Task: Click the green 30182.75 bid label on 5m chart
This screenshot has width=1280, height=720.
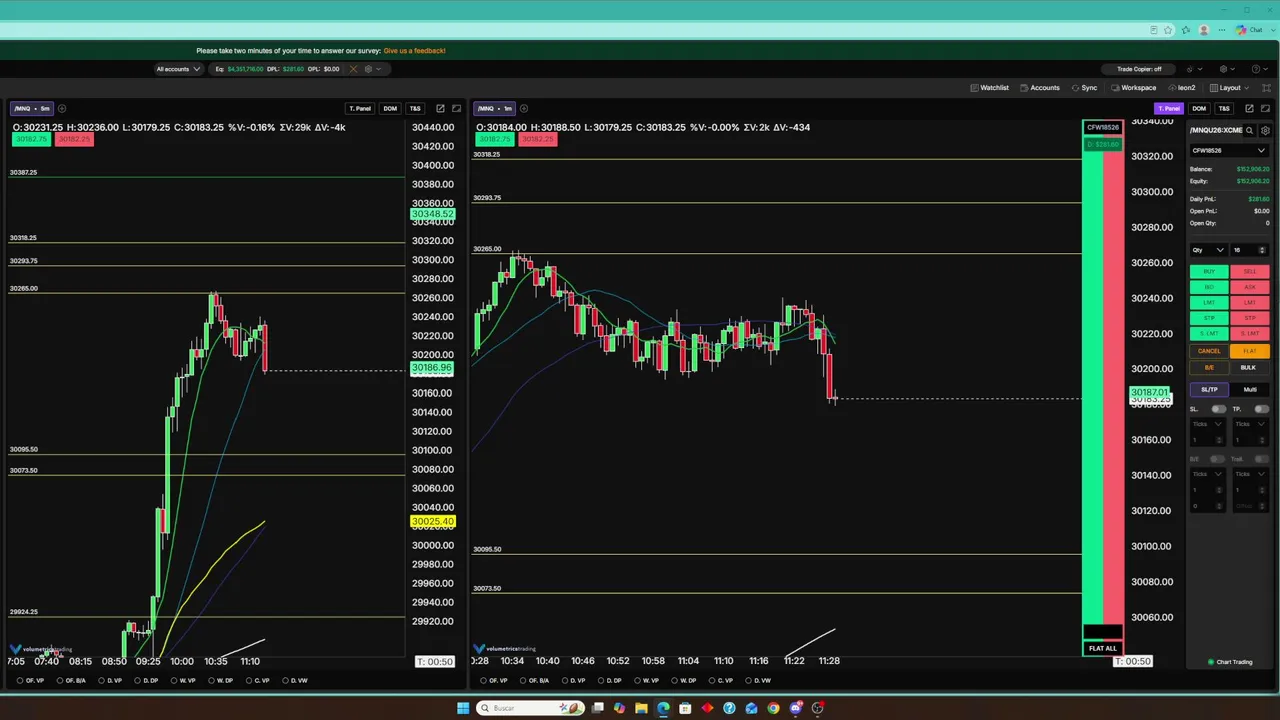Action: [31, 139]
